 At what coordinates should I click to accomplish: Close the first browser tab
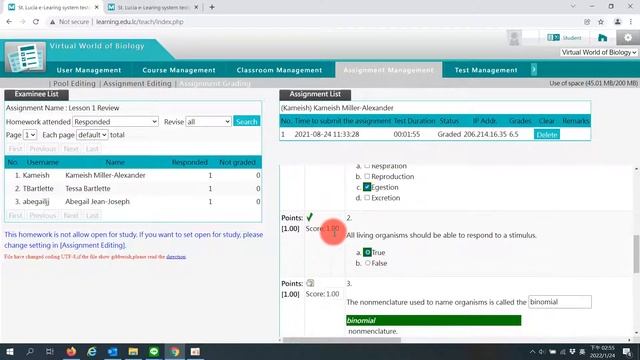97,7
